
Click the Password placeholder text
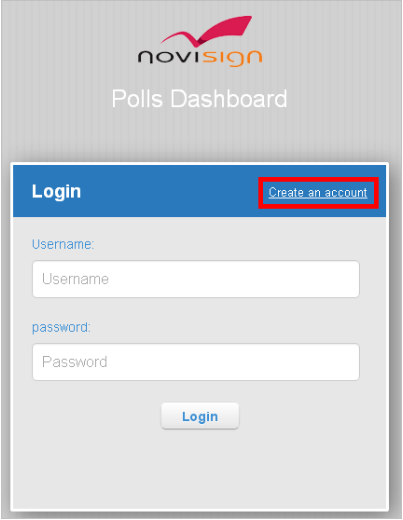tap(75, 362)
